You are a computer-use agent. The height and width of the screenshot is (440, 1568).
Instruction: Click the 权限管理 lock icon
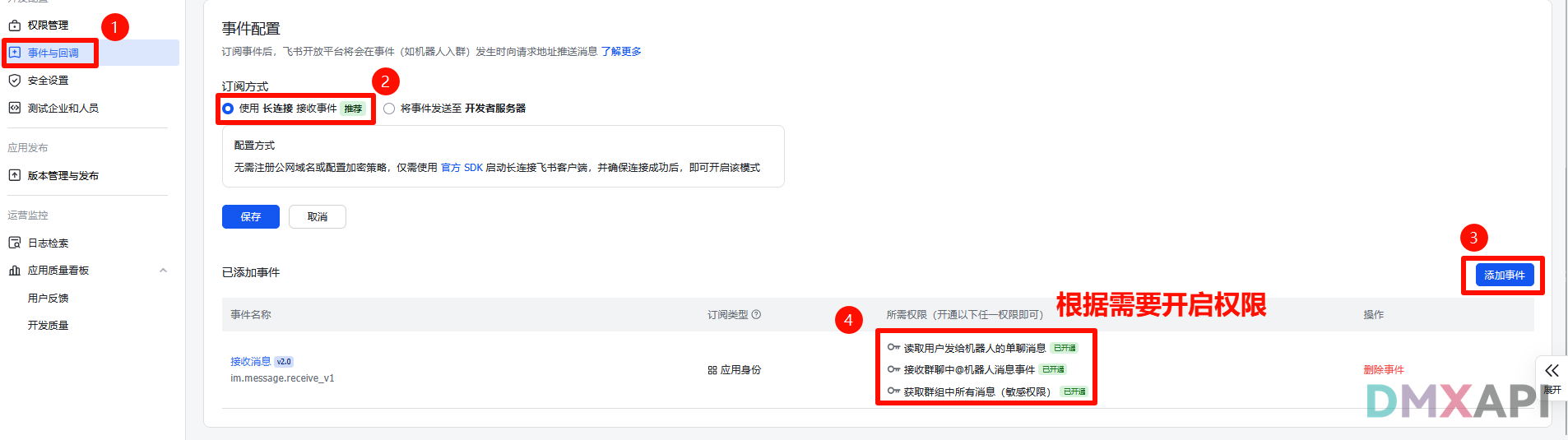click(x=14, y=25)
